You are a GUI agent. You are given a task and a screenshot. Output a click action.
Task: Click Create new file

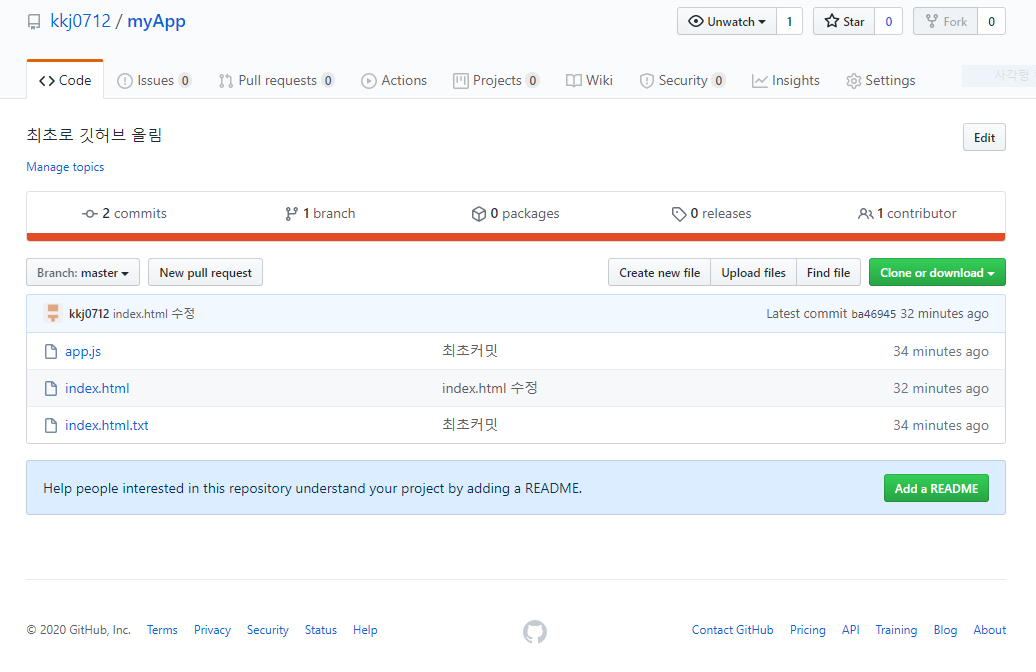659,272
